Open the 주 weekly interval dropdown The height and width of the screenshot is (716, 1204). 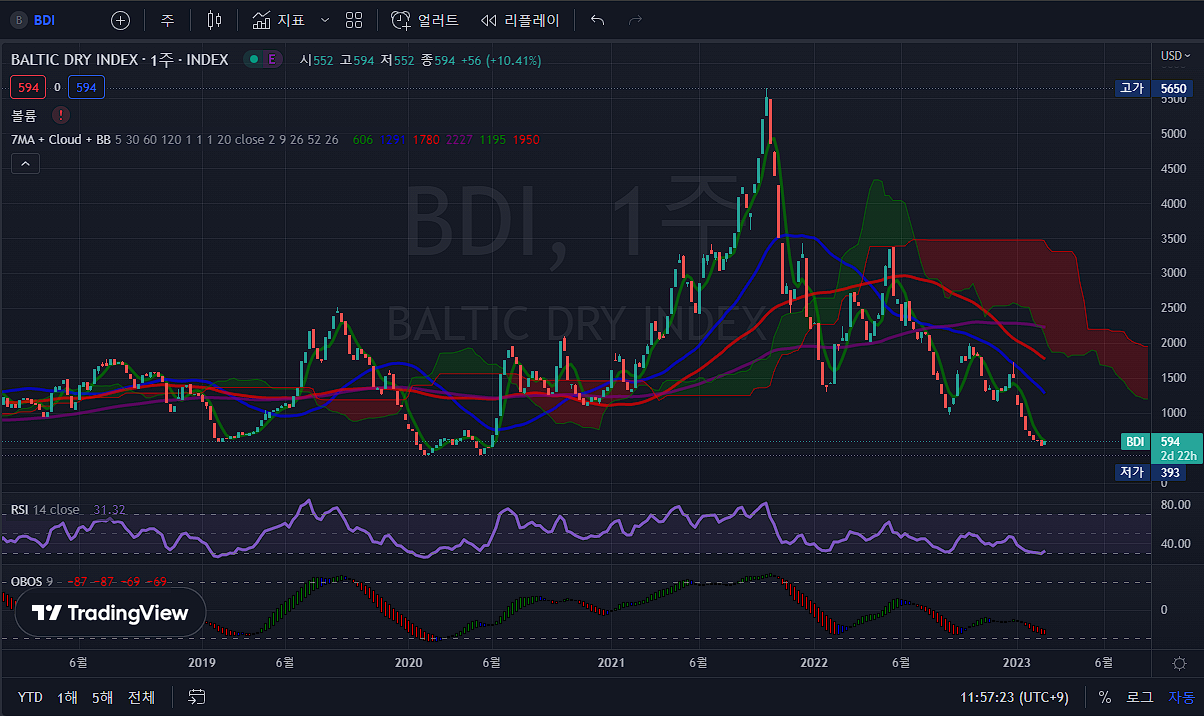pyautogui.click(x=167, y=20)
